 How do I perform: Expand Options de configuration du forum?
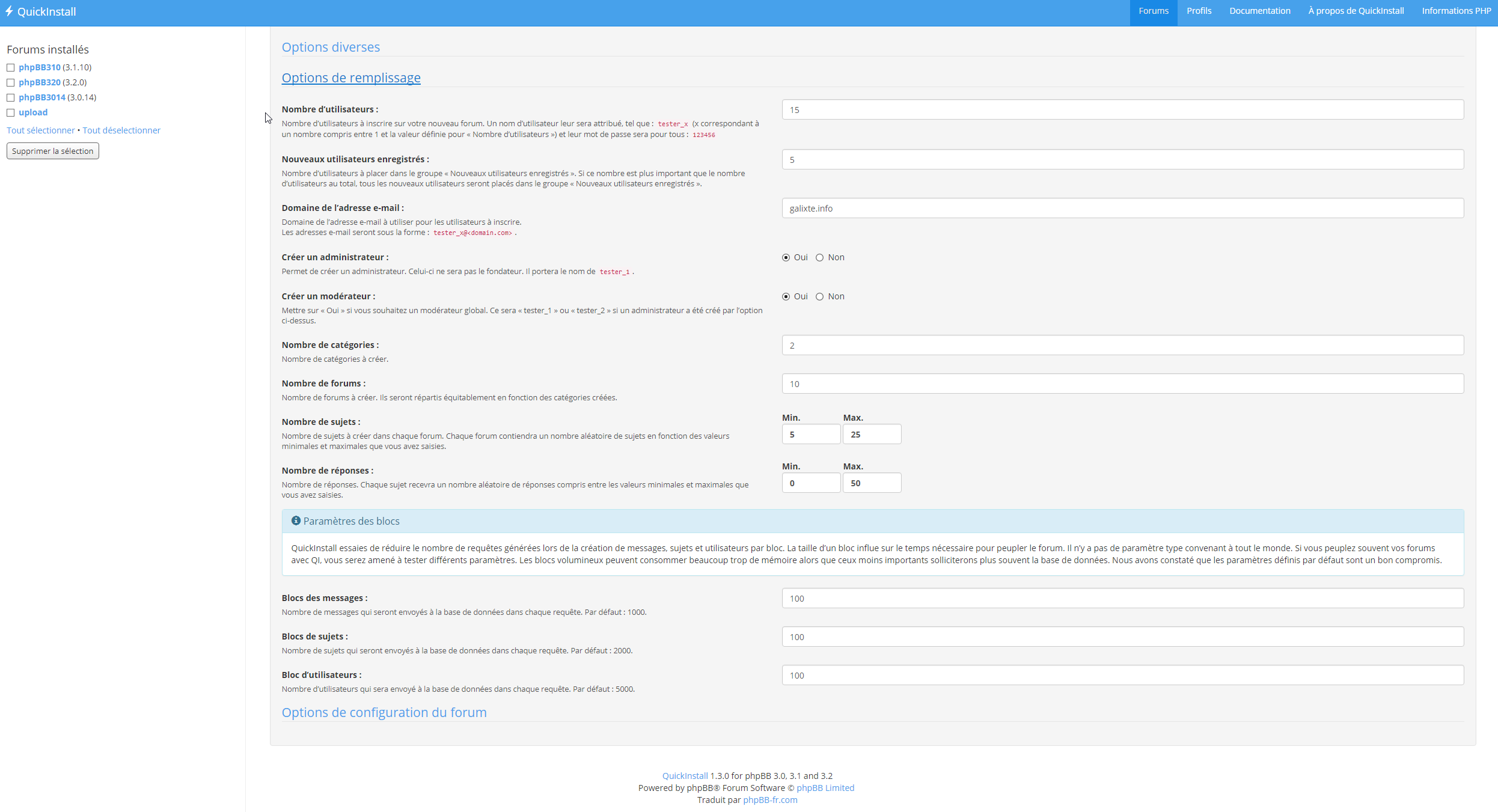click(384, 712)
